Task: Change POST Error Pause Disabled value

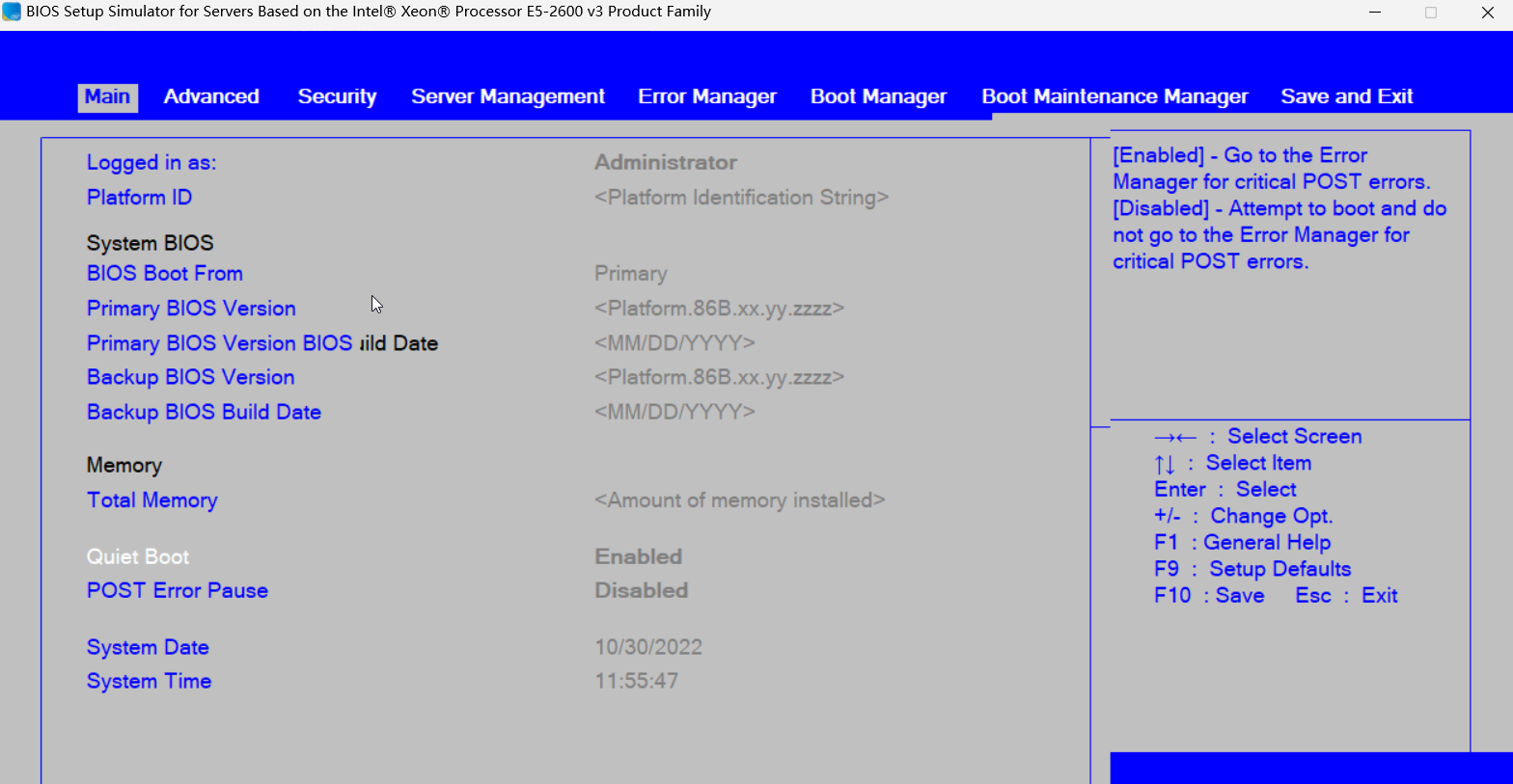Action: [x=641, y=590]
